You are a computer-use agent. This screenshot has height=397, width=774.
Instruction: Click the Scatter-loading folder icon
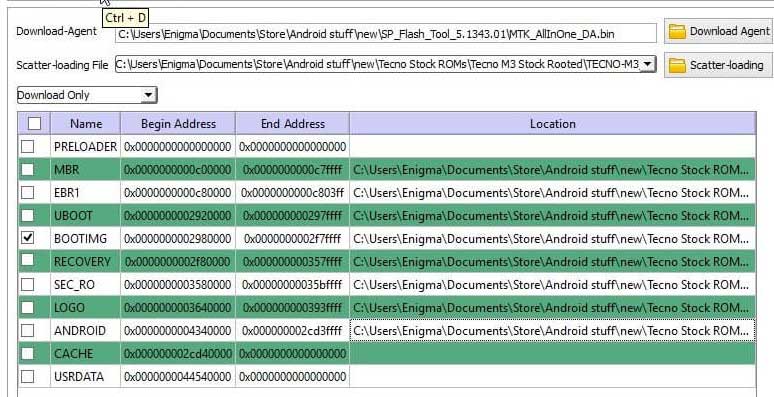(677, 65)
